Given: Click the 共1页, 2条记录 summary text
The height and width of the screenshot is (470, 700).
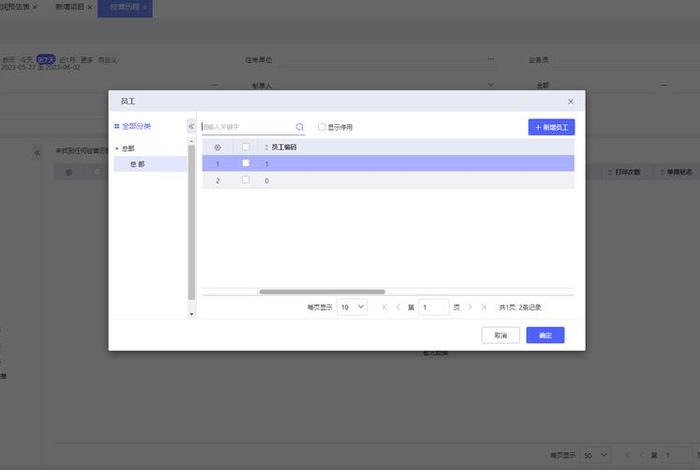Looking at the screenshot, I should pos(520,307).
